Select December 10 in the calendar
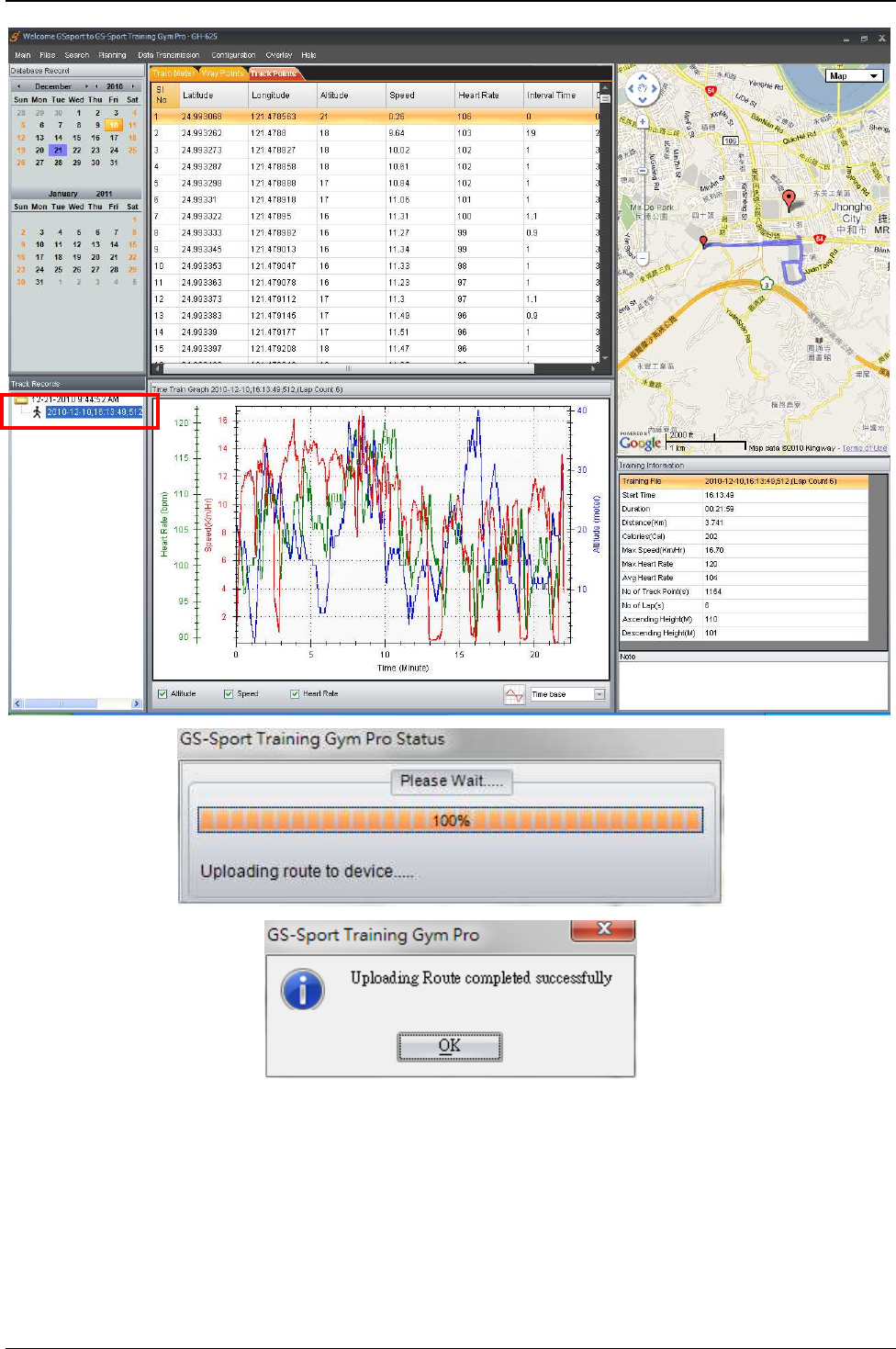Screen dimensions: 896x1349 [114, 125]
